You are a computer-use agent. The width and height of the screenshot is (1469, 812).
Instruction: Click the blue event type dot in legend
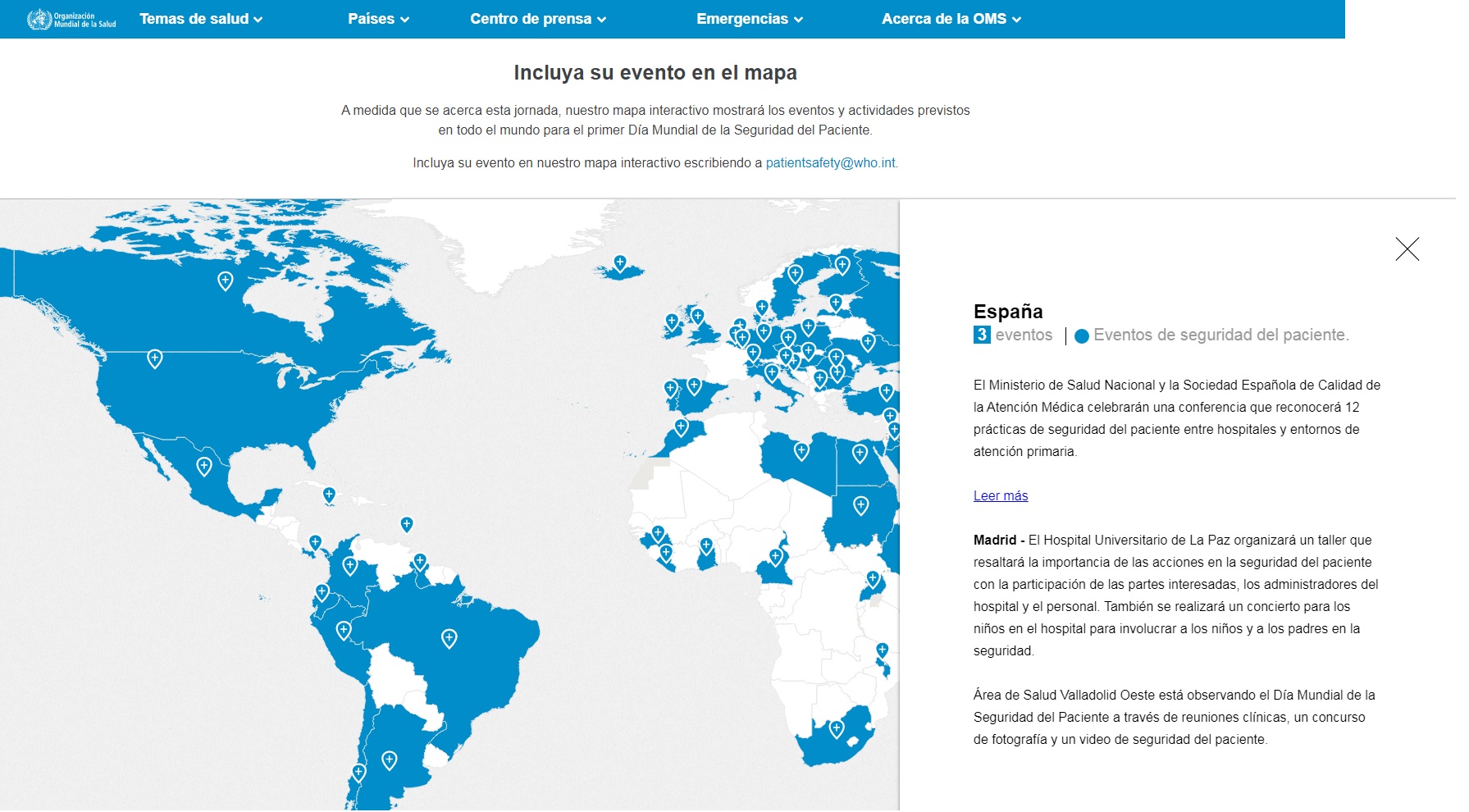click(1081, 335)
